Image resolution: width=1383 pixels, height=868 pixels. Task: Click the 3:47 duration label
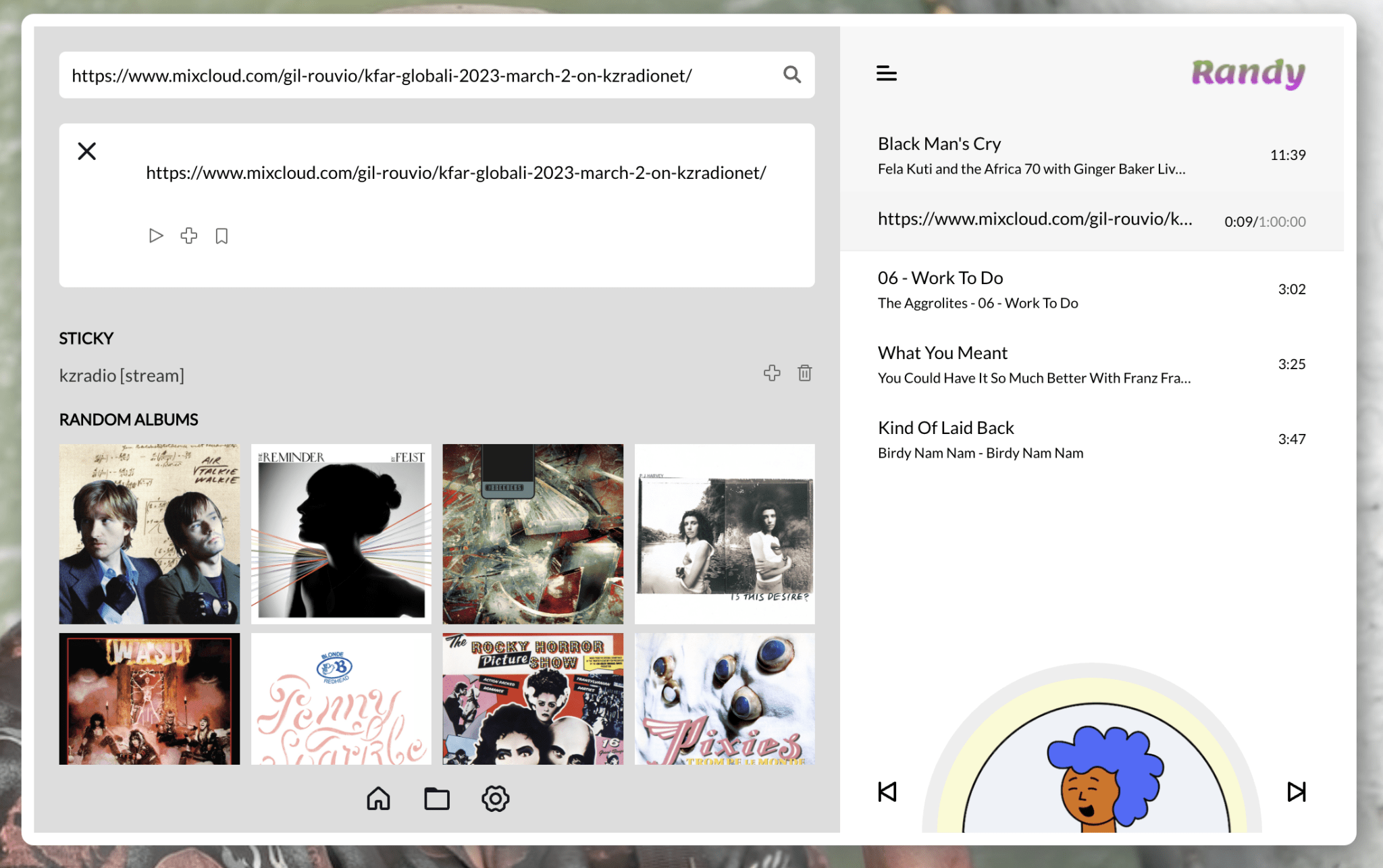(x=1291, y=439)
